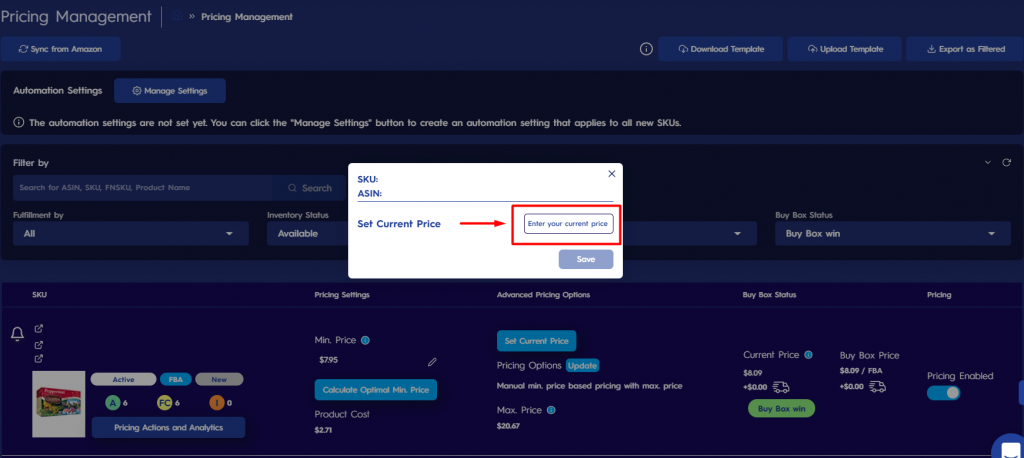Click Save in the price dialog

click(x=586, y=259)
